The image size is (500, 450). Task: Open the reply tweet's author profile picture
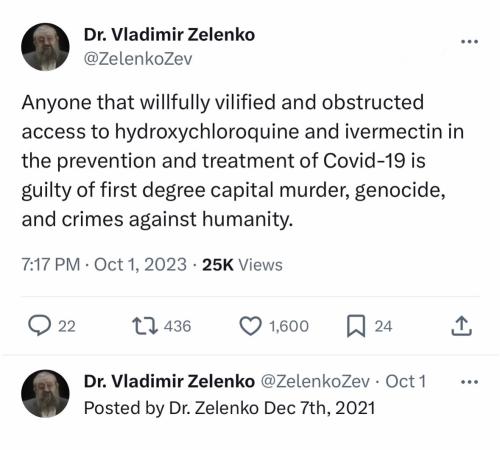(45, 394)
